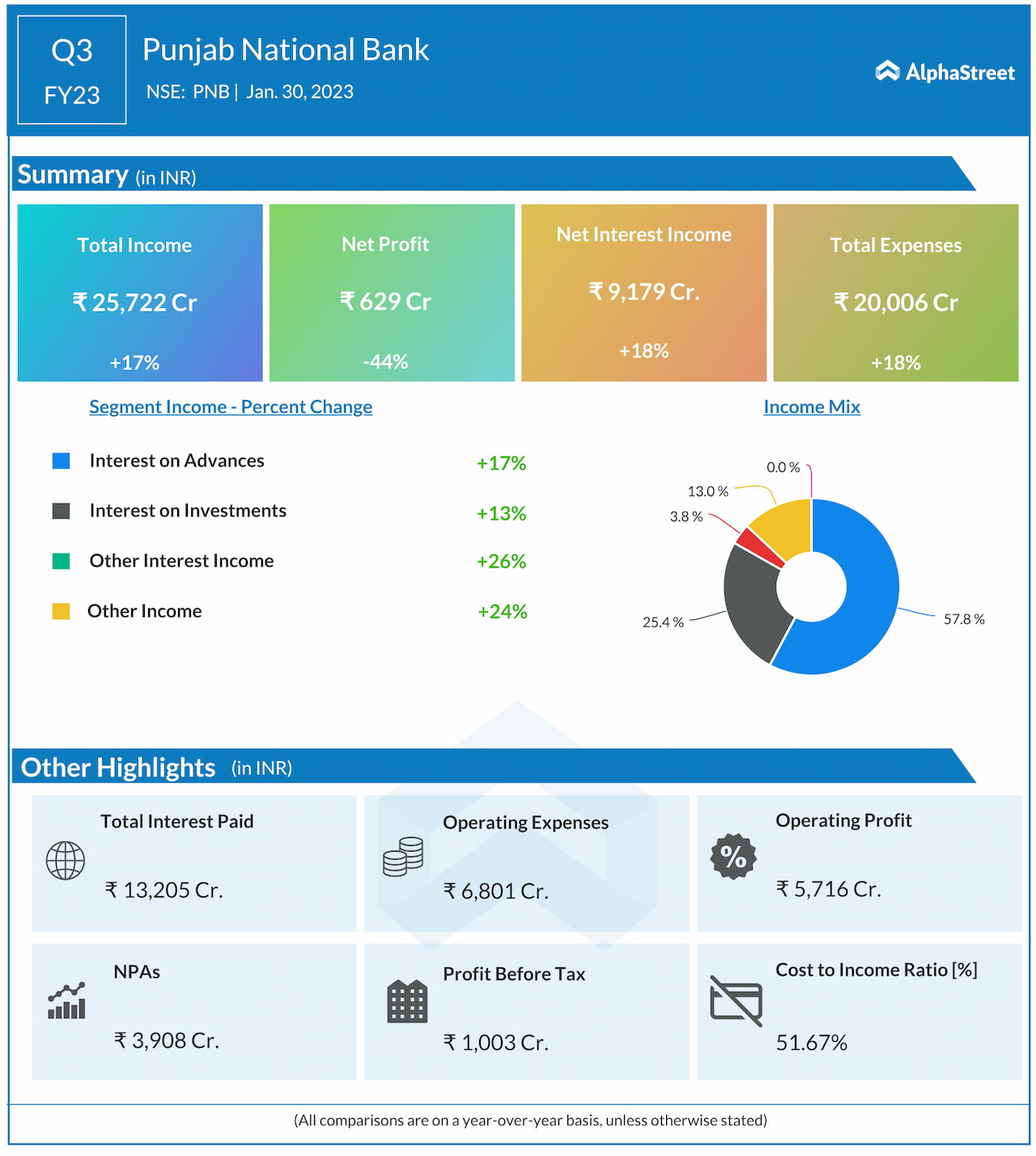Screen dimensions: 1036x1156
Task: Click the dark gray Interest on Investments swatch
Action: pyautogui.click(x=61, y=511)
